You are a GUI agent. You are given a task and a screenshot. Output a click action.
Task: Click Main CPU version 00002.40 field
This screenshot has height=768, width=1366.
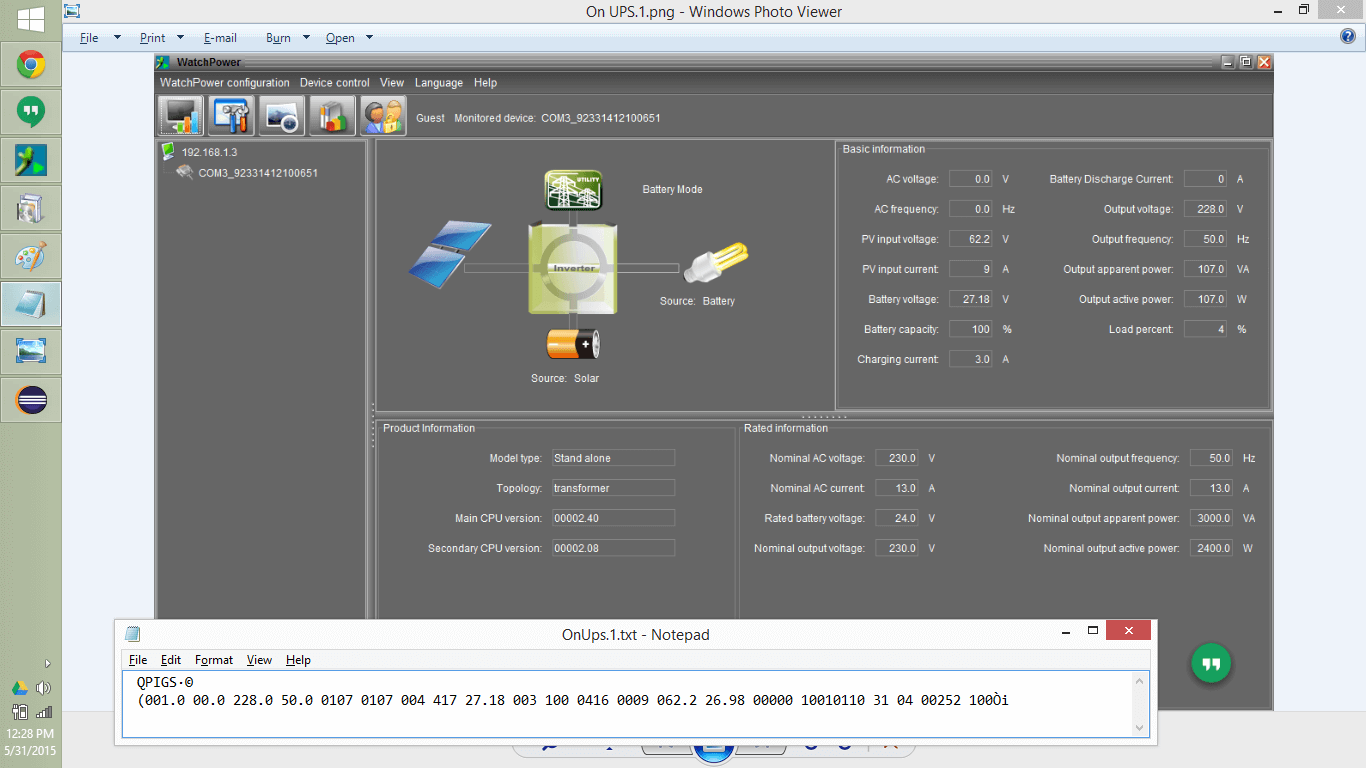click(x=614, y=518)
